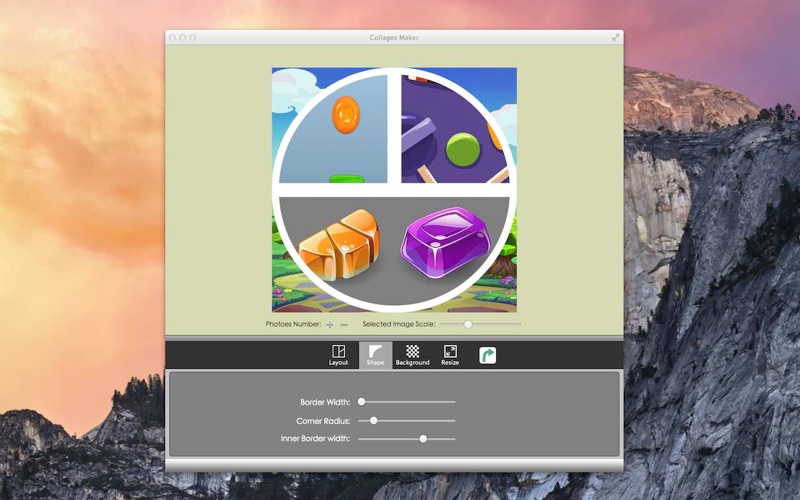
Task: Add a photo with the plus button
Action: coord(330,324)
